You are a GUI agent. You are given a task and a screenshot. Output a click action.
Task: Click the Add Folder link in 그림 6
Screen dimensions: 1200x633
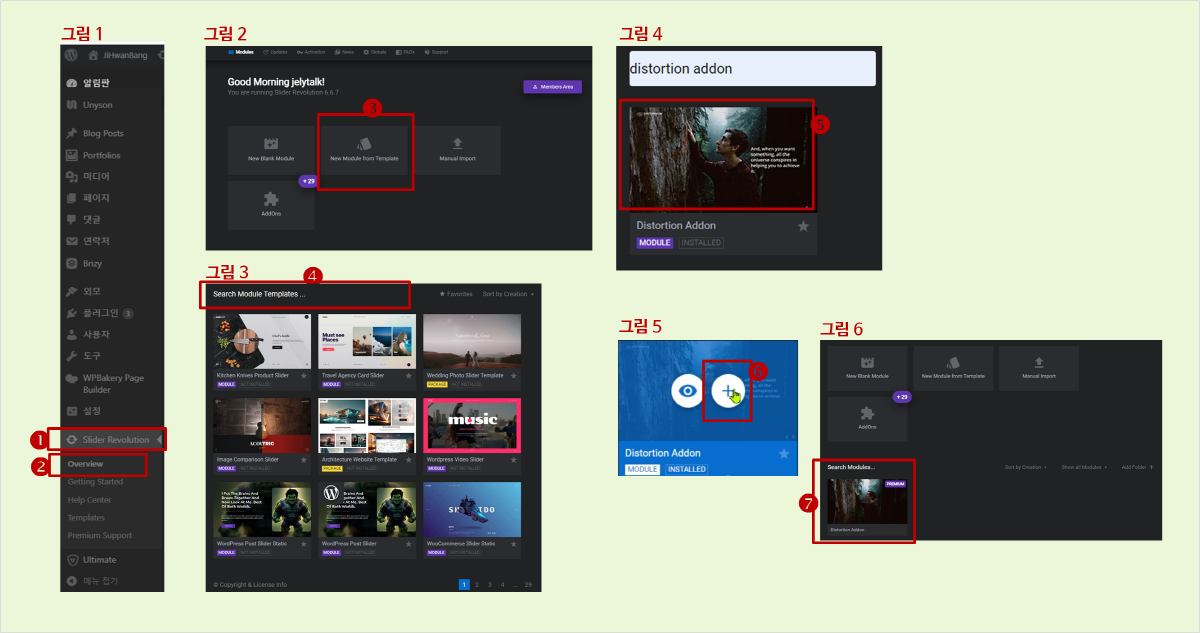pyautogui.click(x=1138, y=467)
